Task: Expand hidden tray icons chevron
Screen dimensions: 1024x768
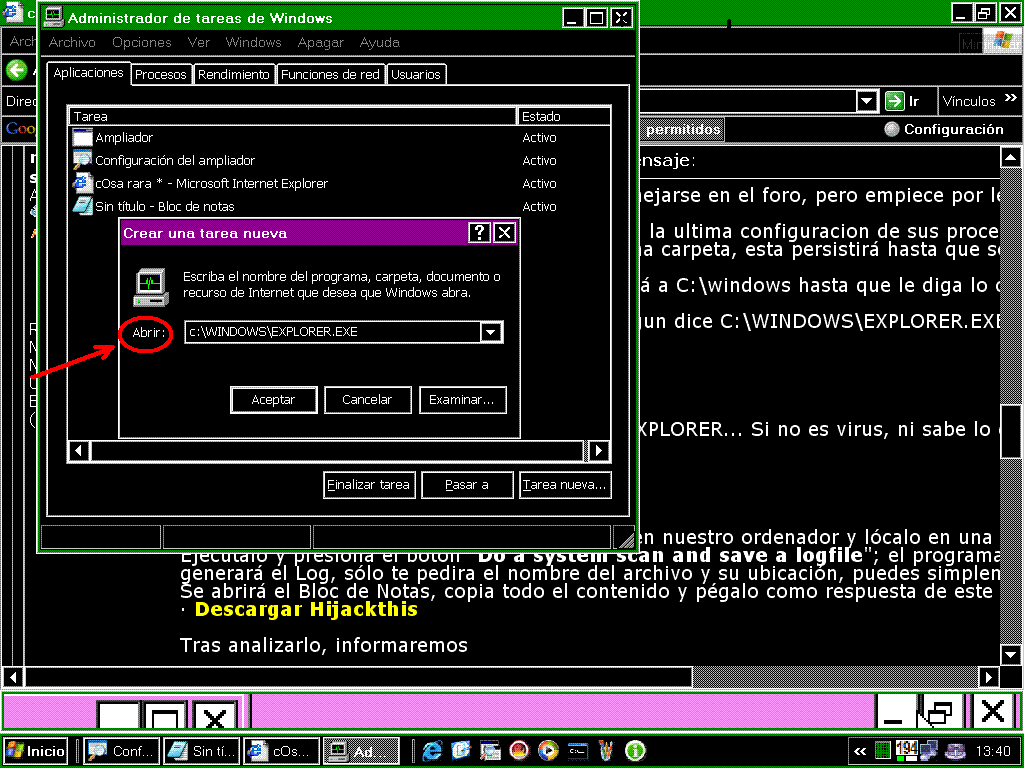Action: pos(860,752)
